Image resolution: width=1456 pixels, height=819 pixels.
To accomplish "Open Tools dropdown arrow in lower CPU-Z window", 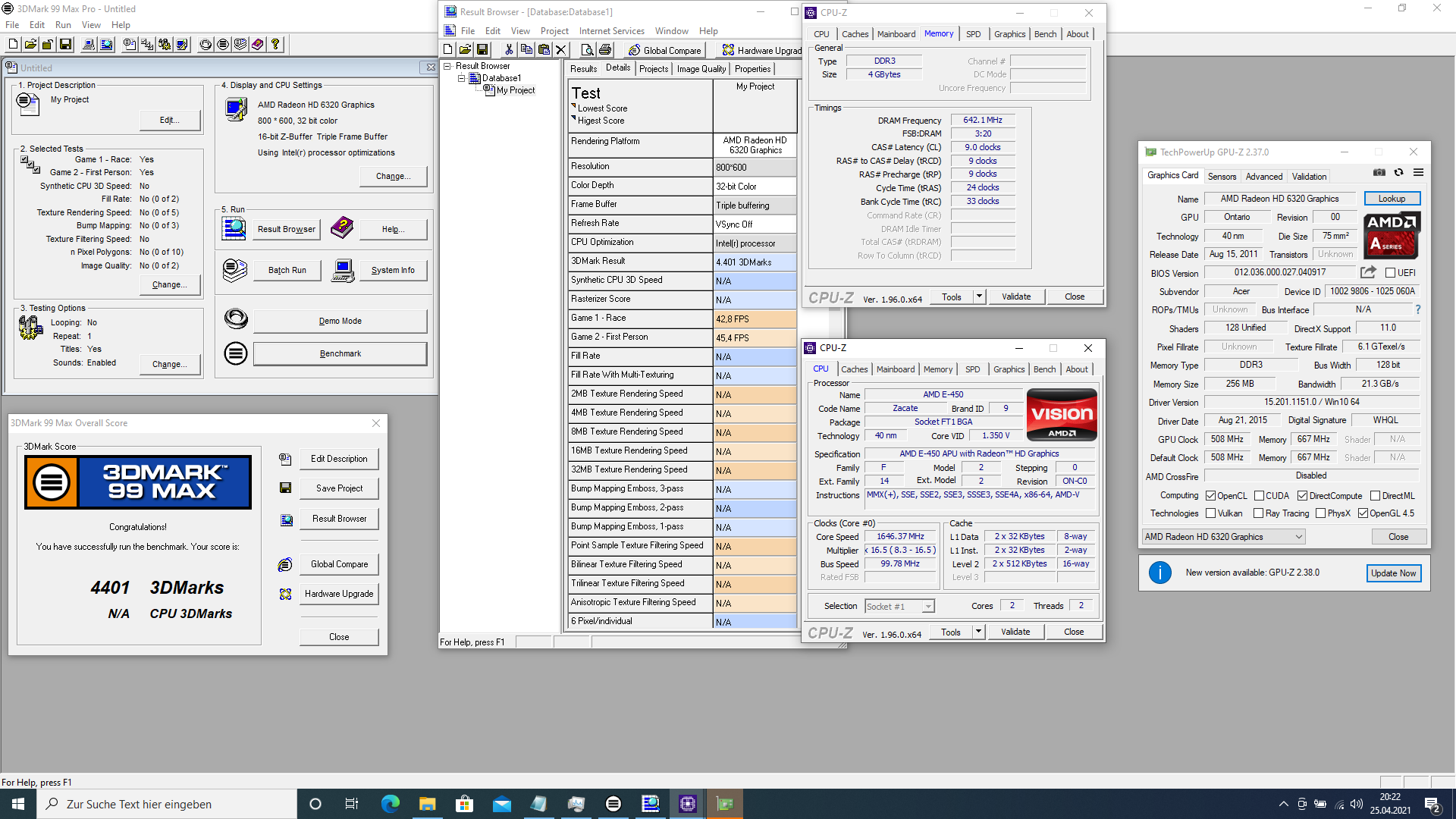I will (x=978, y=632).
